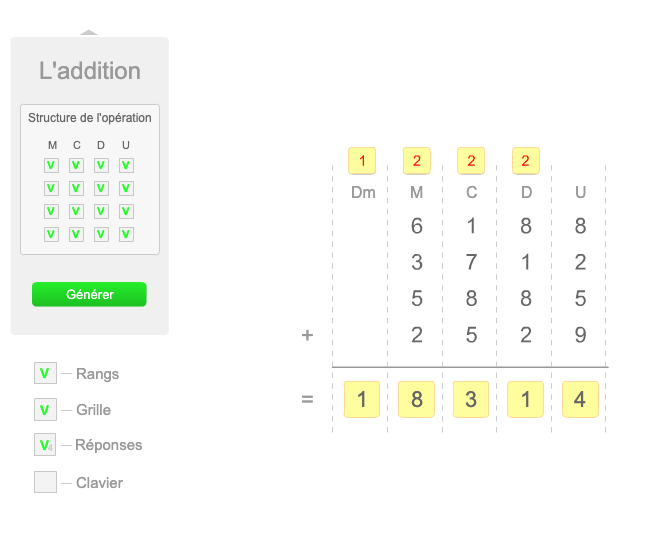Select the carry box above Dm column

(x=362, y=160)
